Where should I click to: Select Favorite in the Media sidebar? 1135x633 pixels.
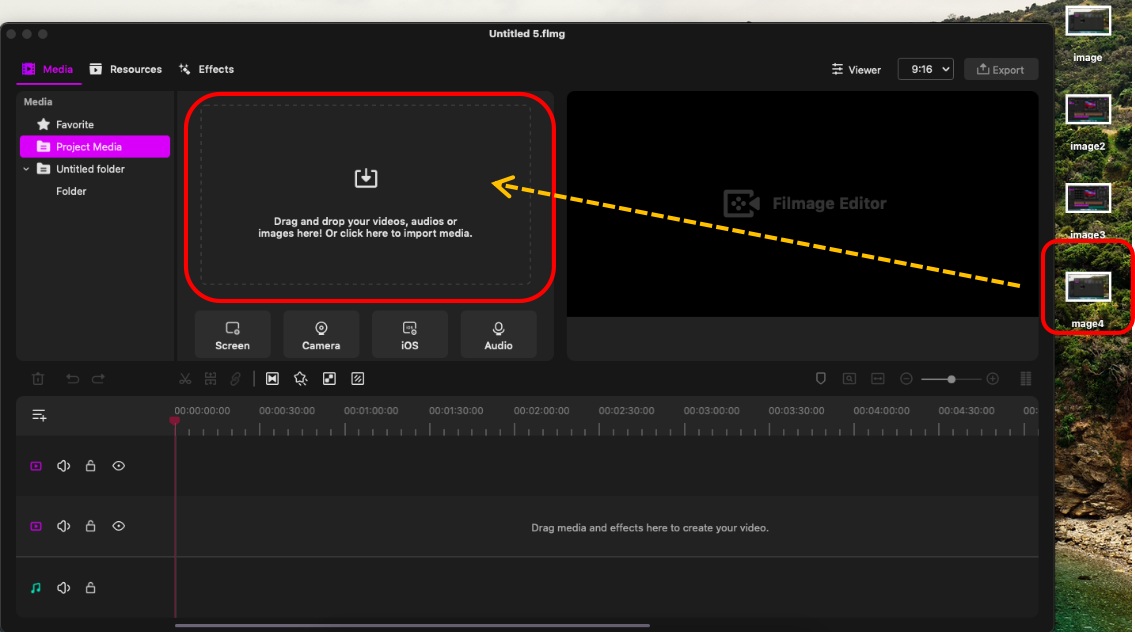pyautogui.click(x=74, y=125)
